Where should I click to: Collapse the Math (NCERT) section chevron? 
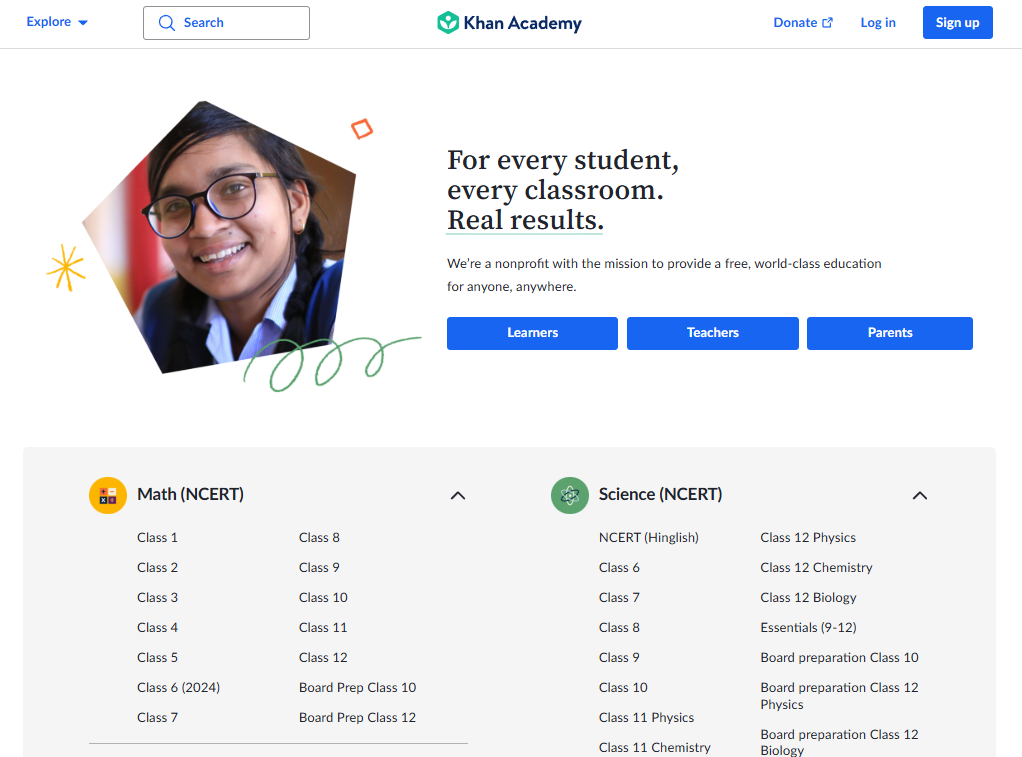click(458, 496)
